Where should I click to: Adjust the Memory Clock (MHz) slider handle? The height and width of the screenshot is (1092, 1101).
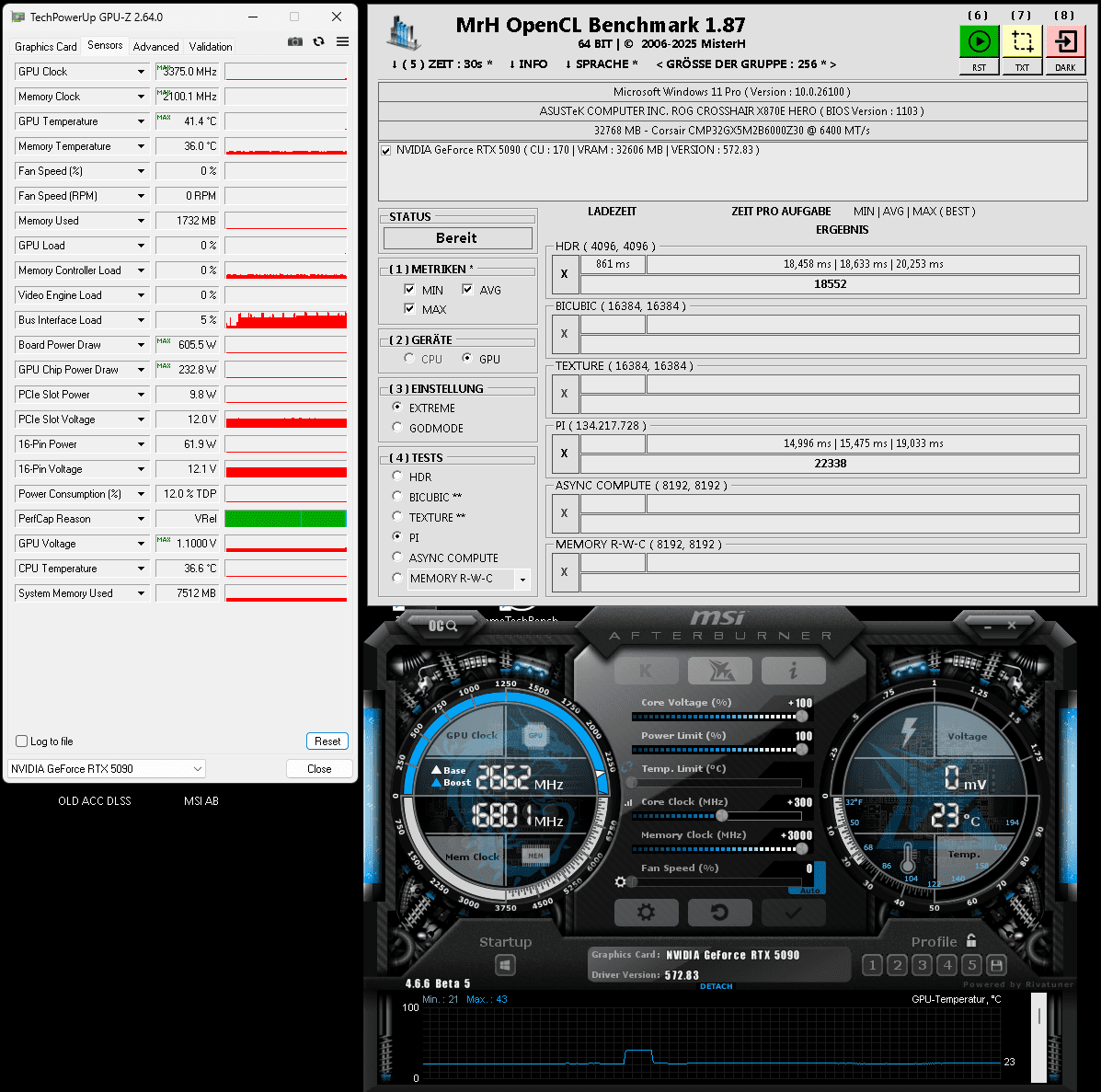802,849
